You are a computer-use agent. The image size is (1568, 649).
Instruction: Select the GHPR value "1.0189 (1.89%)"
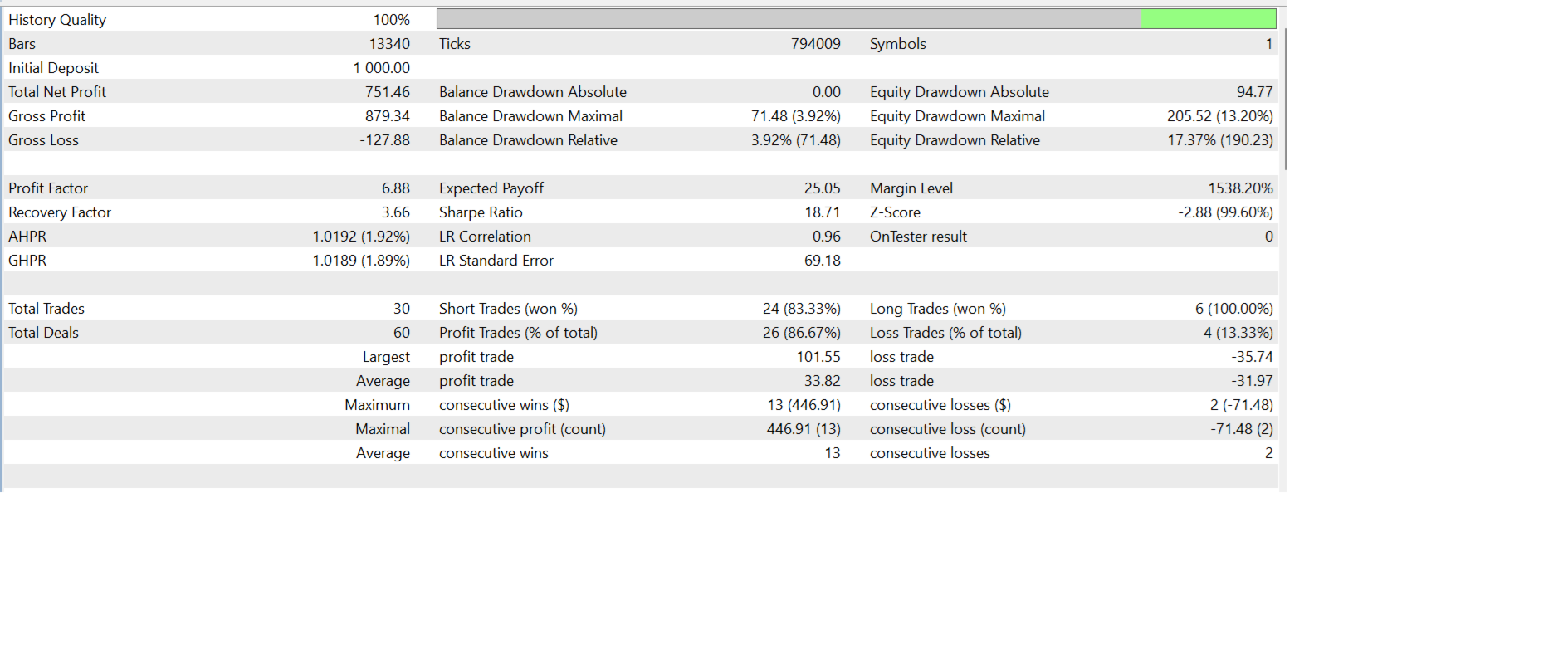361,261
